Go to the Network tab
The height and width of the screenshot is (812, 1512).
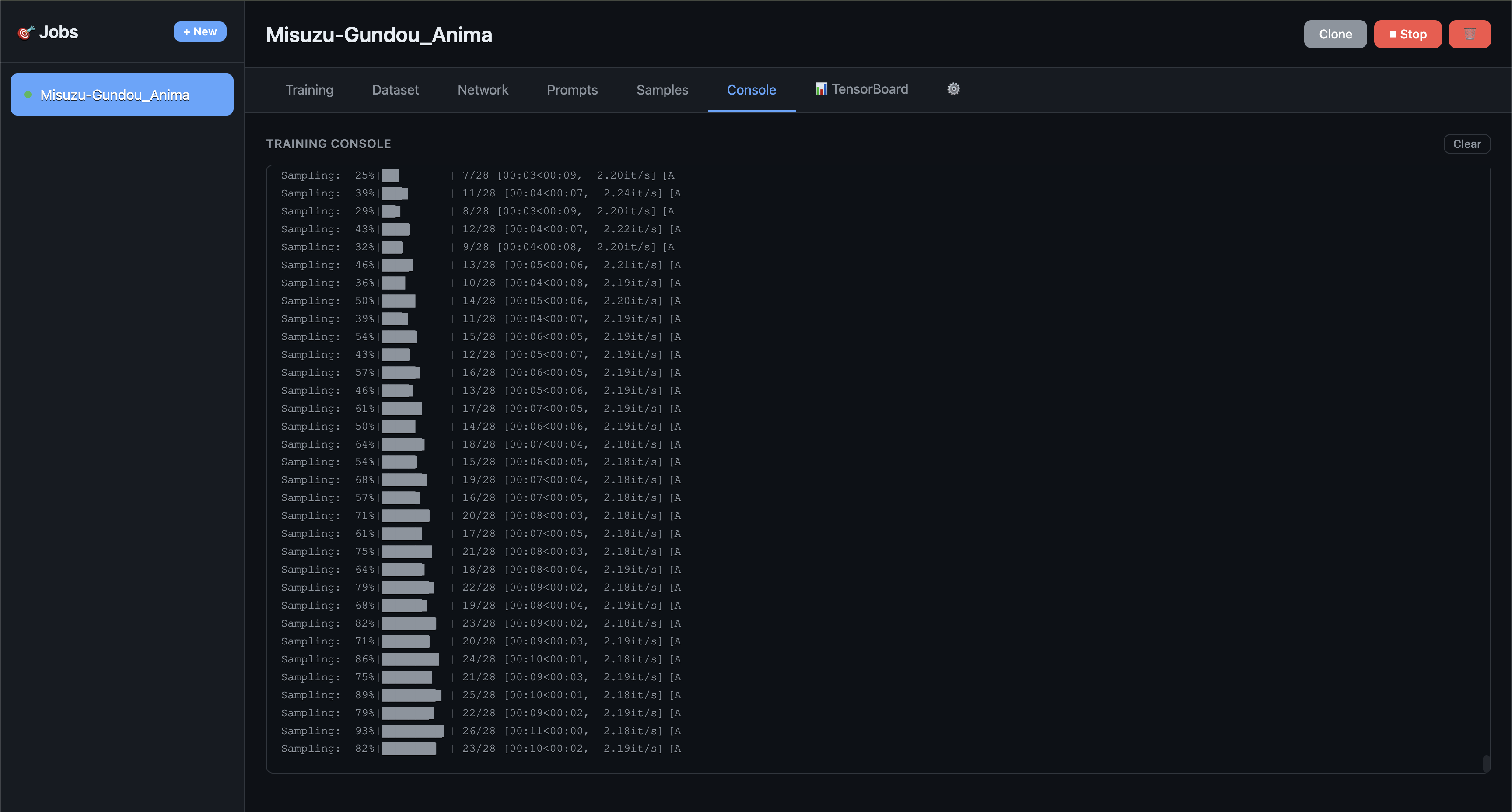483,90
